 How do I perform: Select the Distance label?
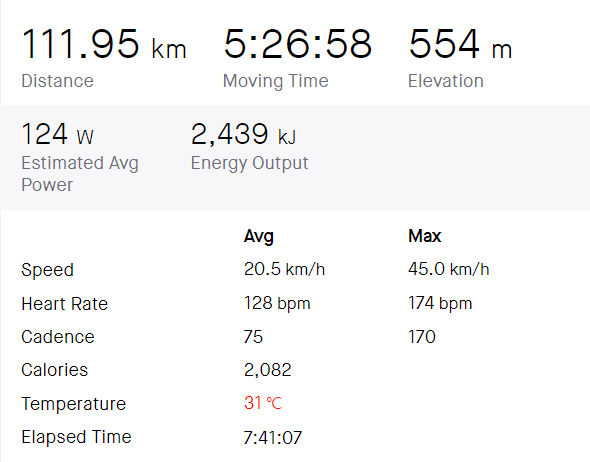click(x=58, y=81)
